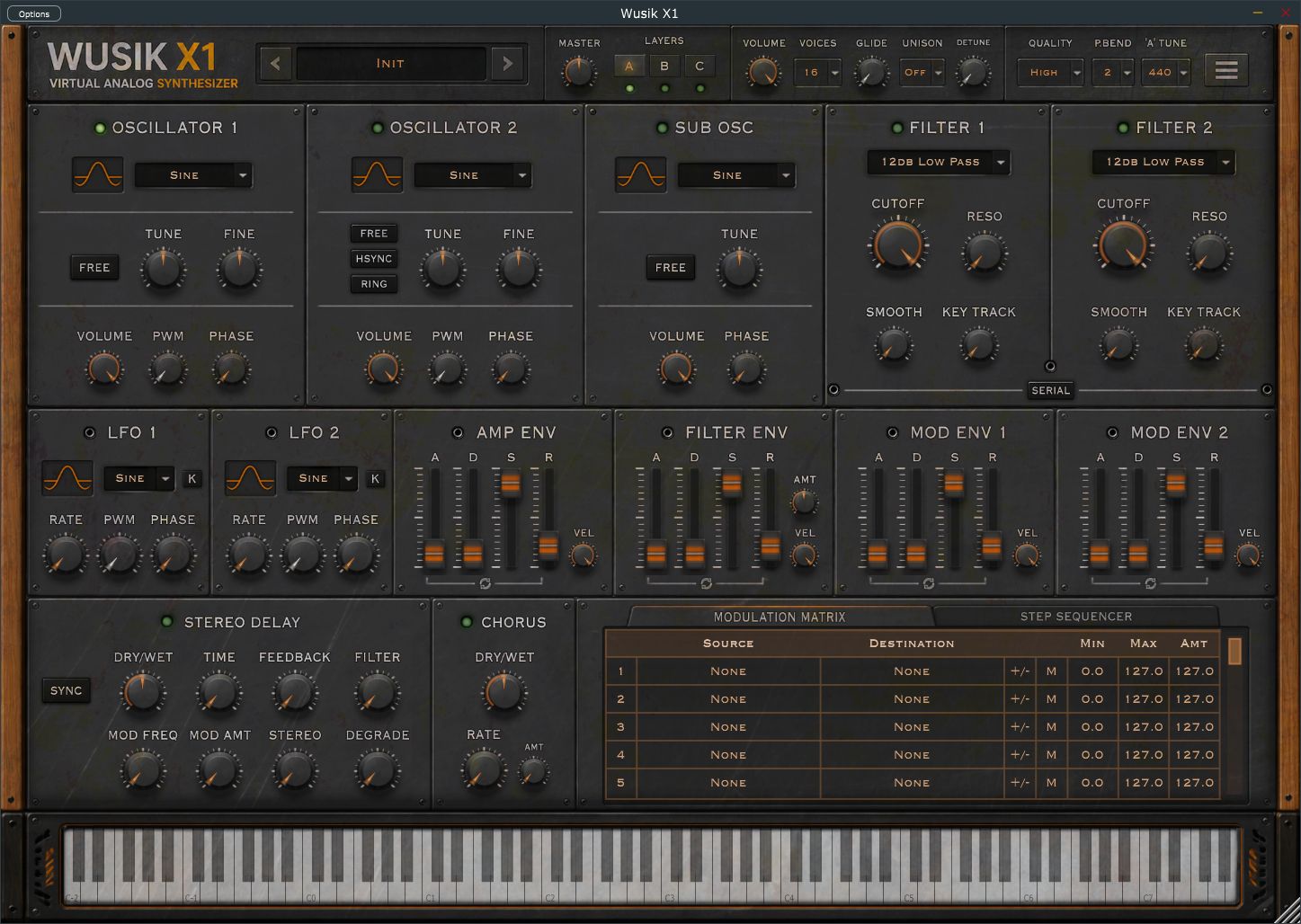Click Filter Env loop icon
Screen dimensions: 1301x924
point(707,583)
